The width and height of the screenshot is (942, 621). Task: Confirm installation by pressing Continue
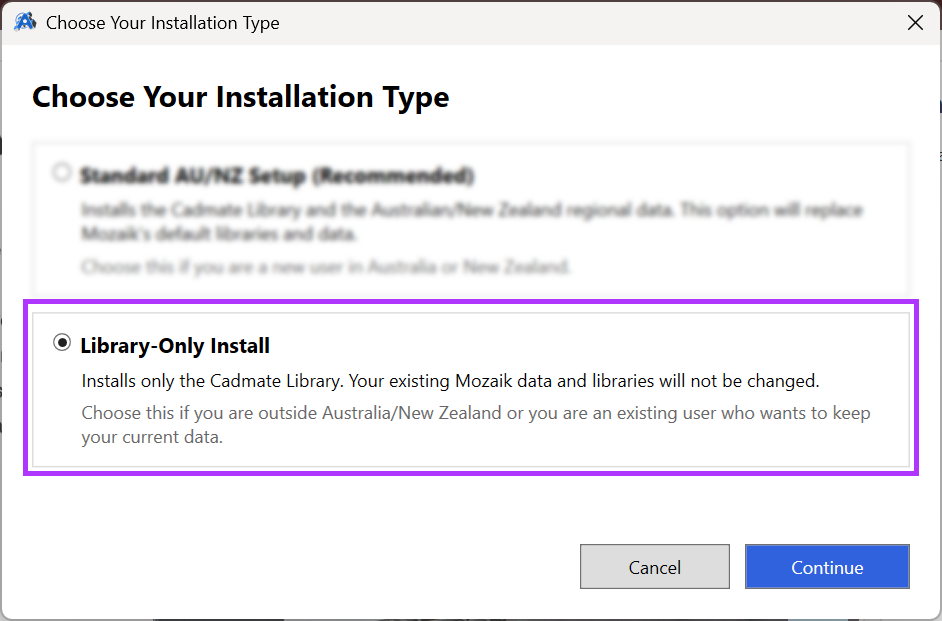pos(827,566)
